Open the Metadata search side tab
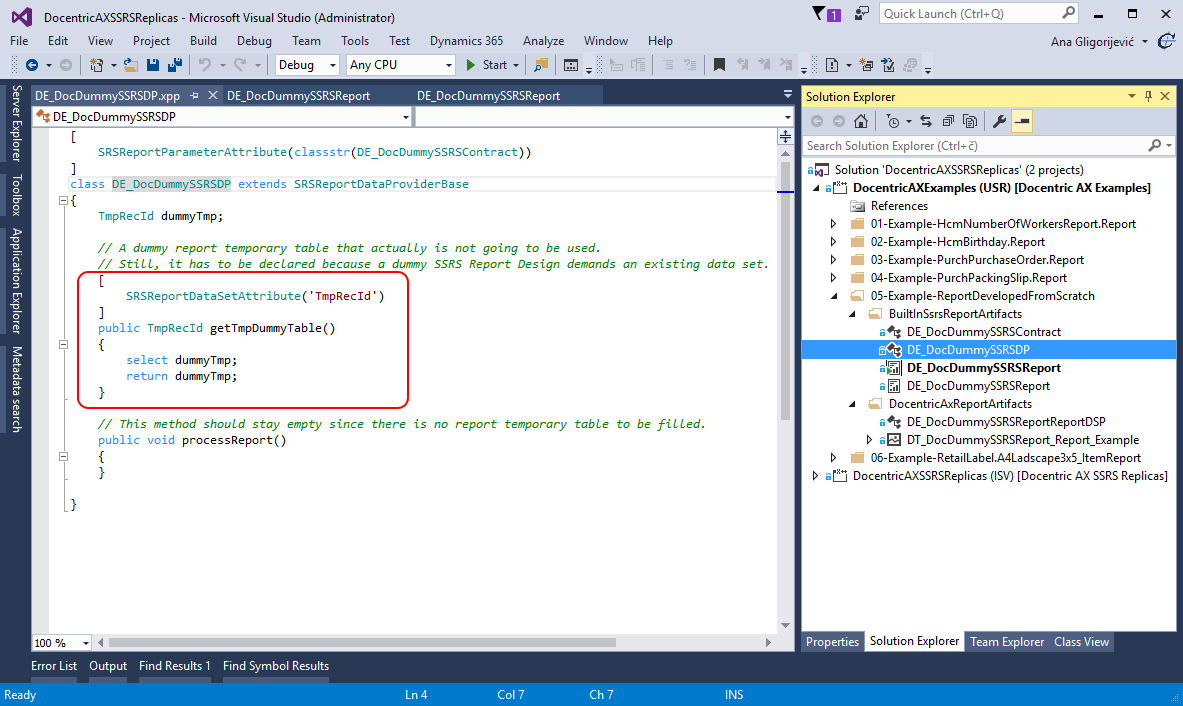This screenshot has height=706, width=1183. click(16, 389)
